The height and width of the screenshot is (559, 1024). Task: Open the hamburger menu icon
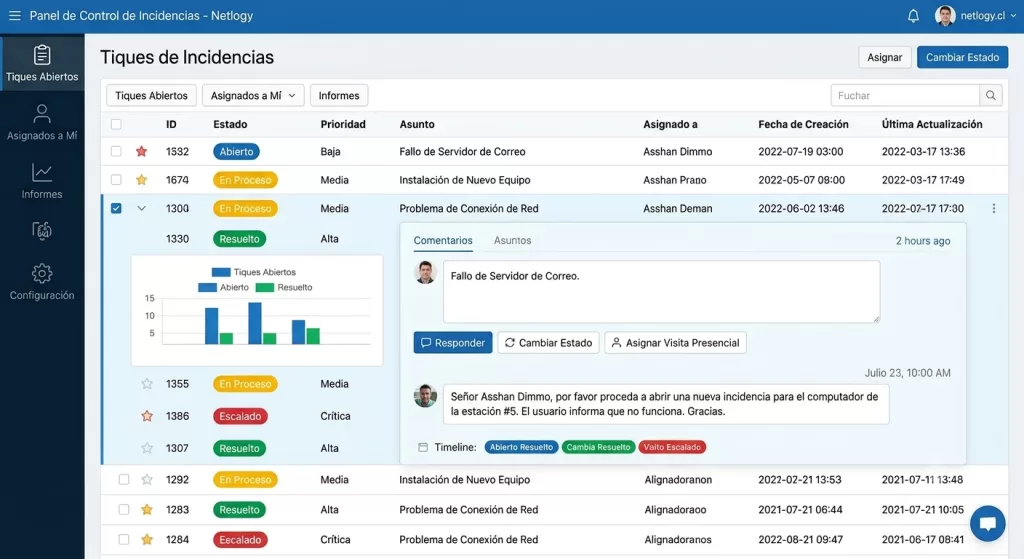[14, 15]
